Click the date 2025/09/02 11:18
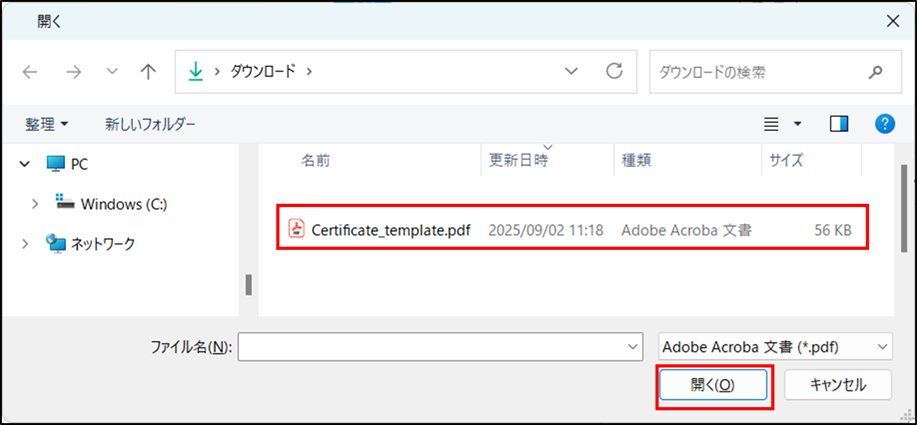 546,230
